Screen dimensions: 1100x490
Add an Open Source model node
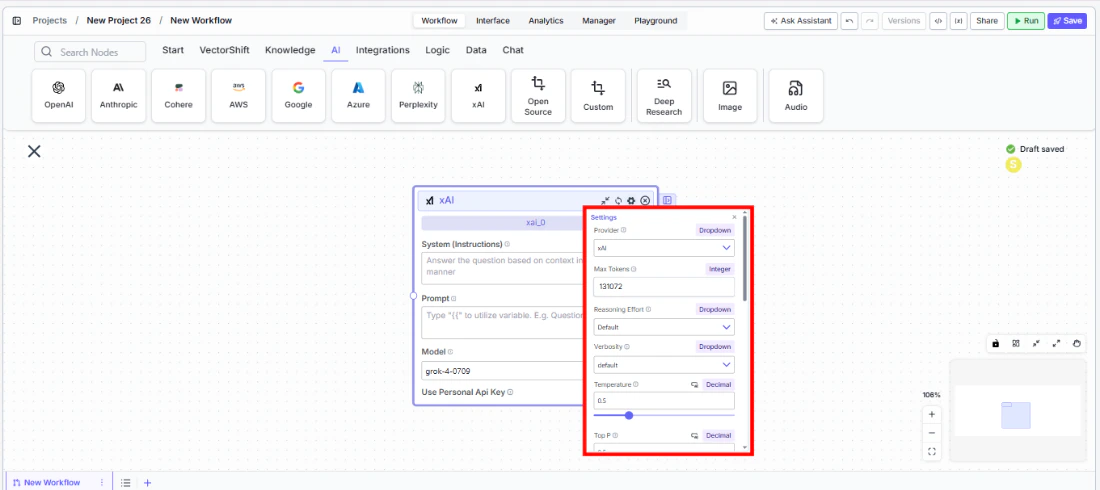538,95
